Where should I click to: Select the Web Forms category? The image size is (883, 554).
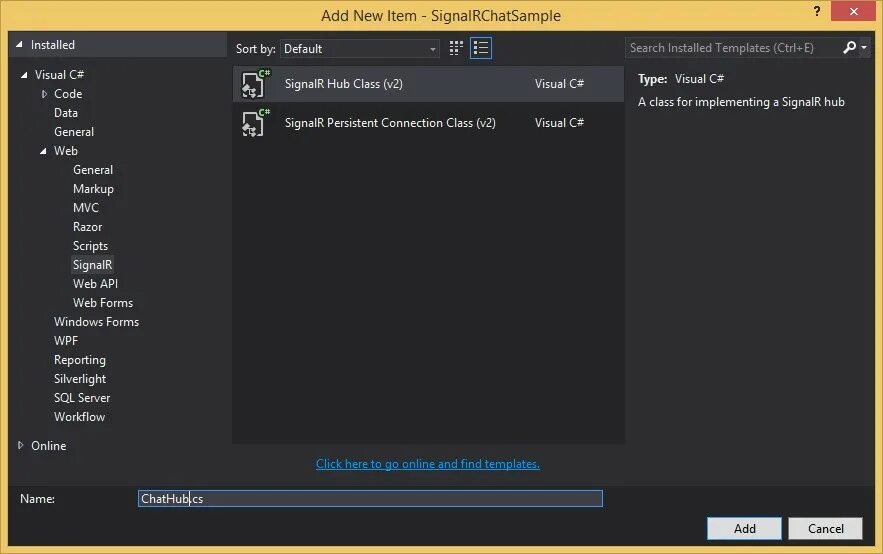[x=103, y=303]
